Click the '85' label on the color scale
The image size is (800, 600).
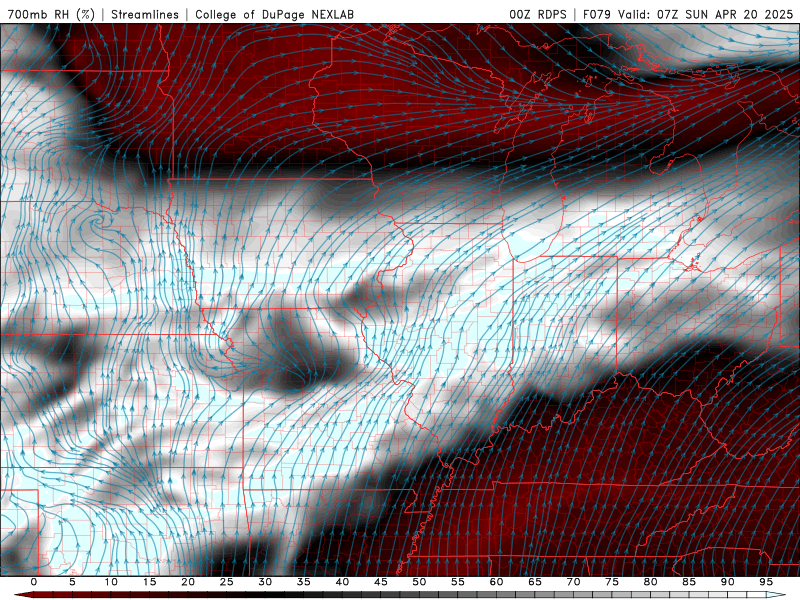(x=689, y=582)
